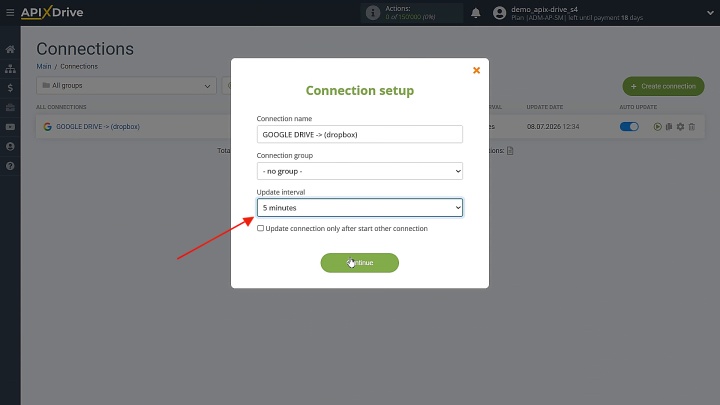Click the AUTO UPDATE column header
This screenshot has width=720, height=405.
pyautogui.click(x=638, y=107)
